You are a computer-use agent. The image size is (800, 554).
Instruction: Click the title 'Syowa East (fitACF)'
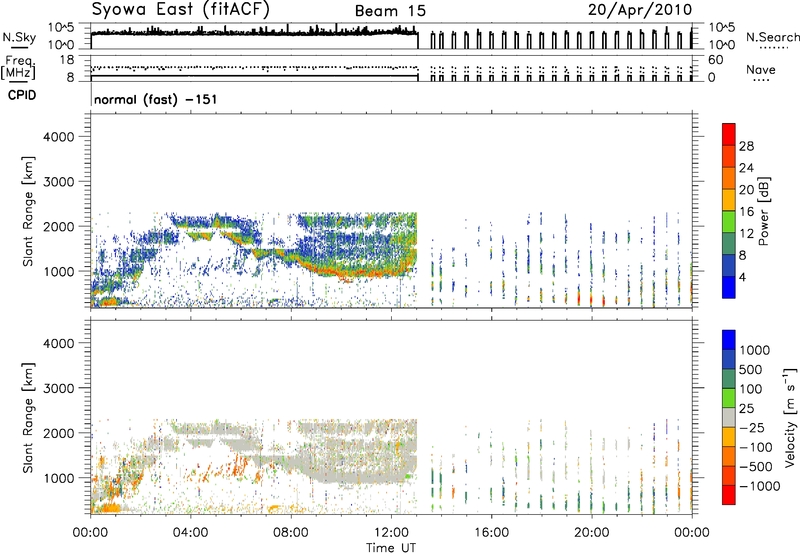[181, 10]
